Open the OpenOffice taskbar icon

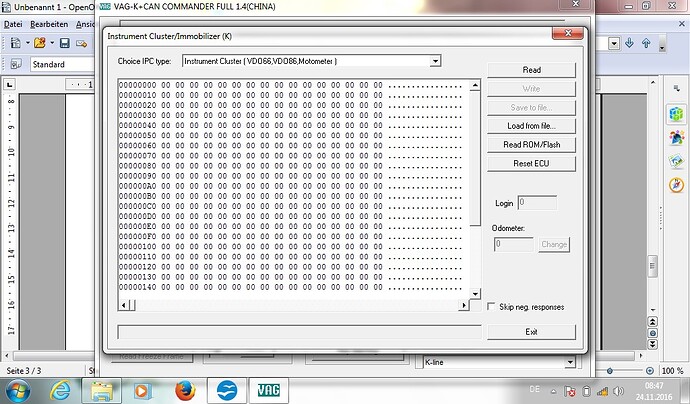tap(227, 391)
